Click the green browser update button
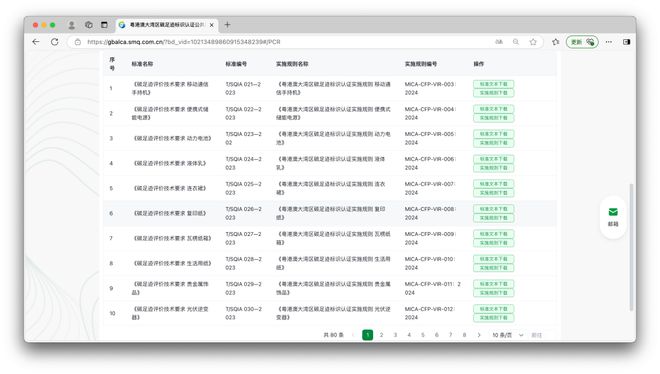Screen dimensions: 660x374 [582, 42]
